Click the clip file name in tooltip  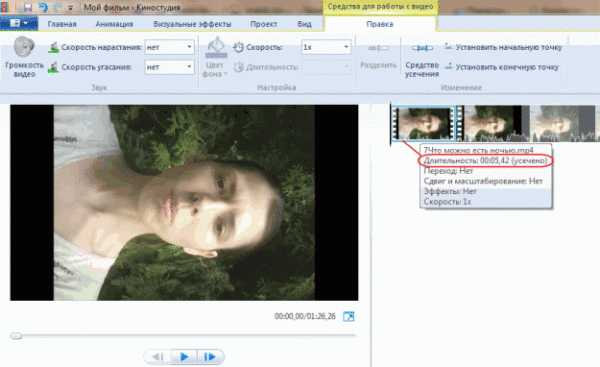tap(478, 150)
